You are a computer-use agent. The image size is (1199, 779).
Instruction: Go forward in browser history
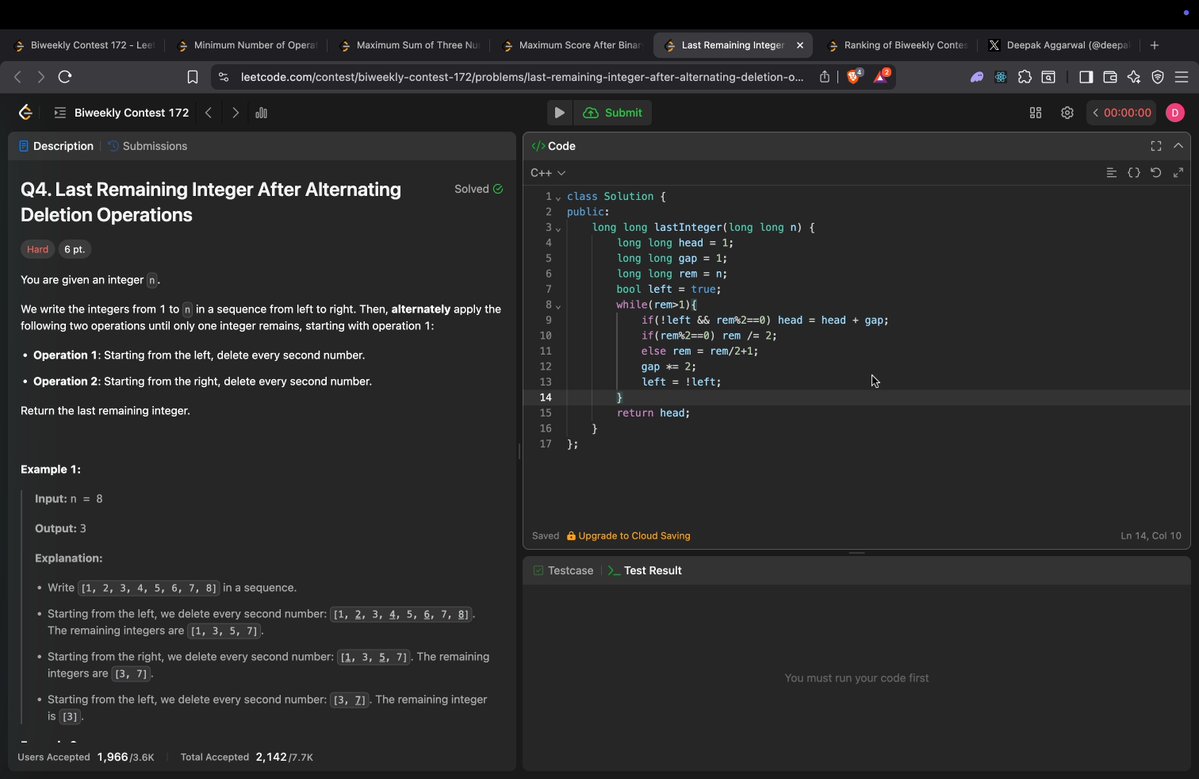41,76
